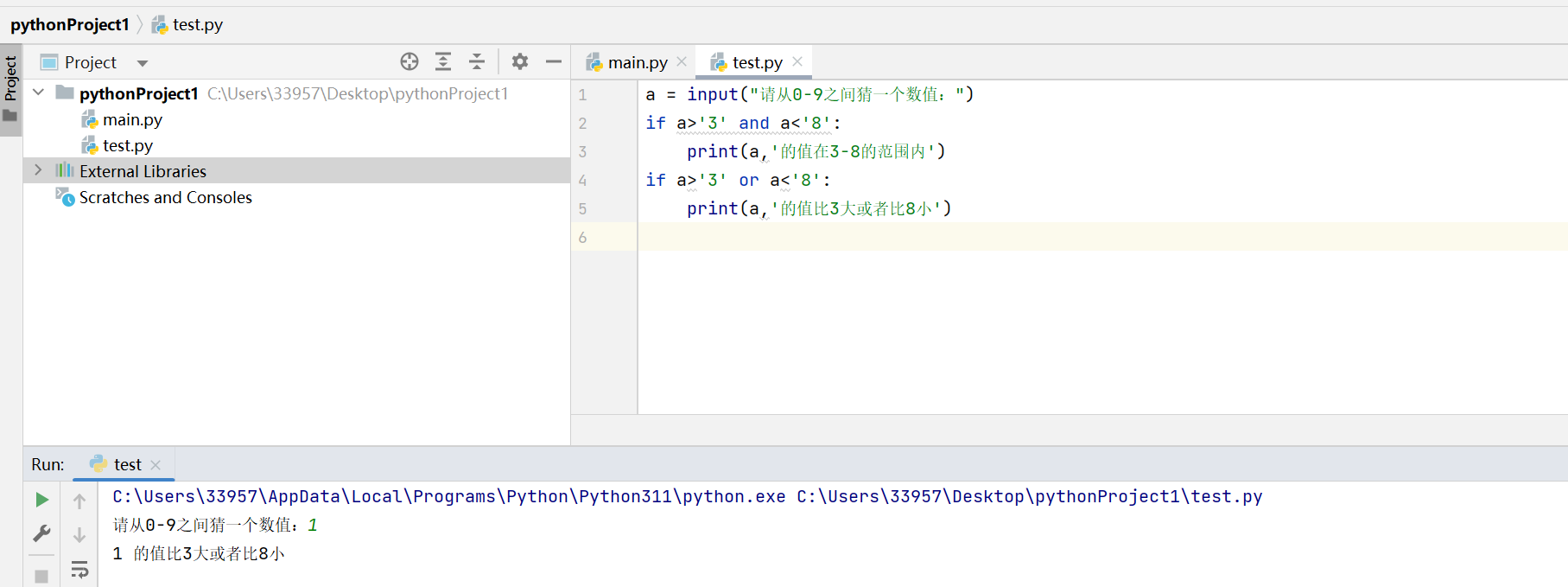Click the Select Opened File target icon
This screenshot has height=587, width=1568.
point(409,61)
